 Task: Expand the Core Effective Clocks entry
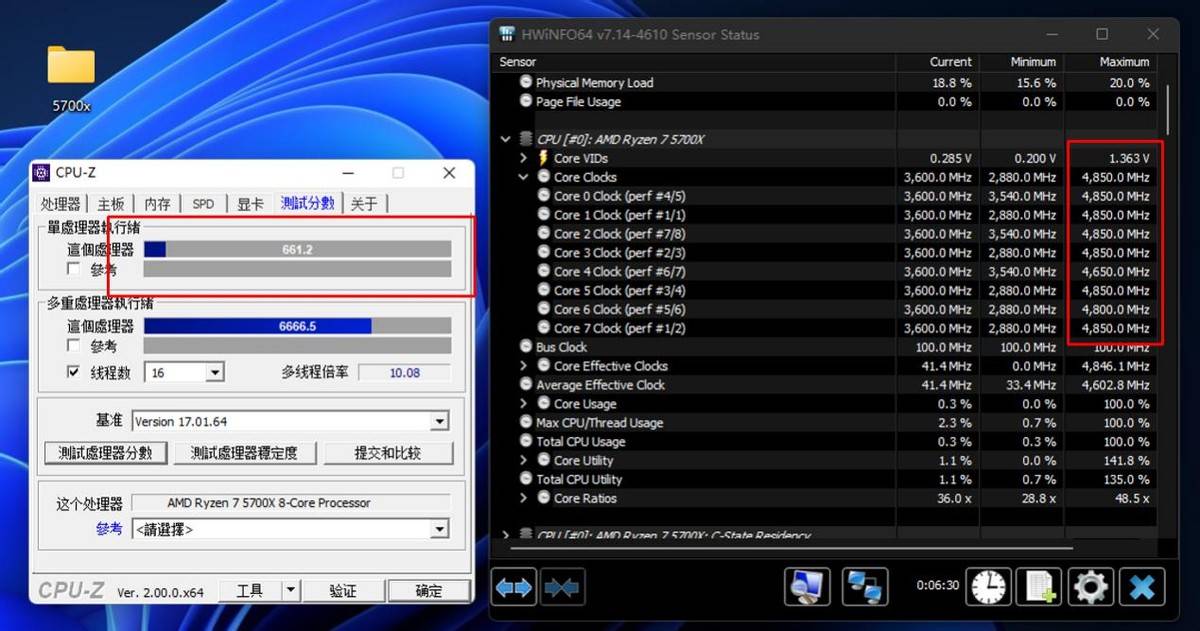(x=524, y=366)
